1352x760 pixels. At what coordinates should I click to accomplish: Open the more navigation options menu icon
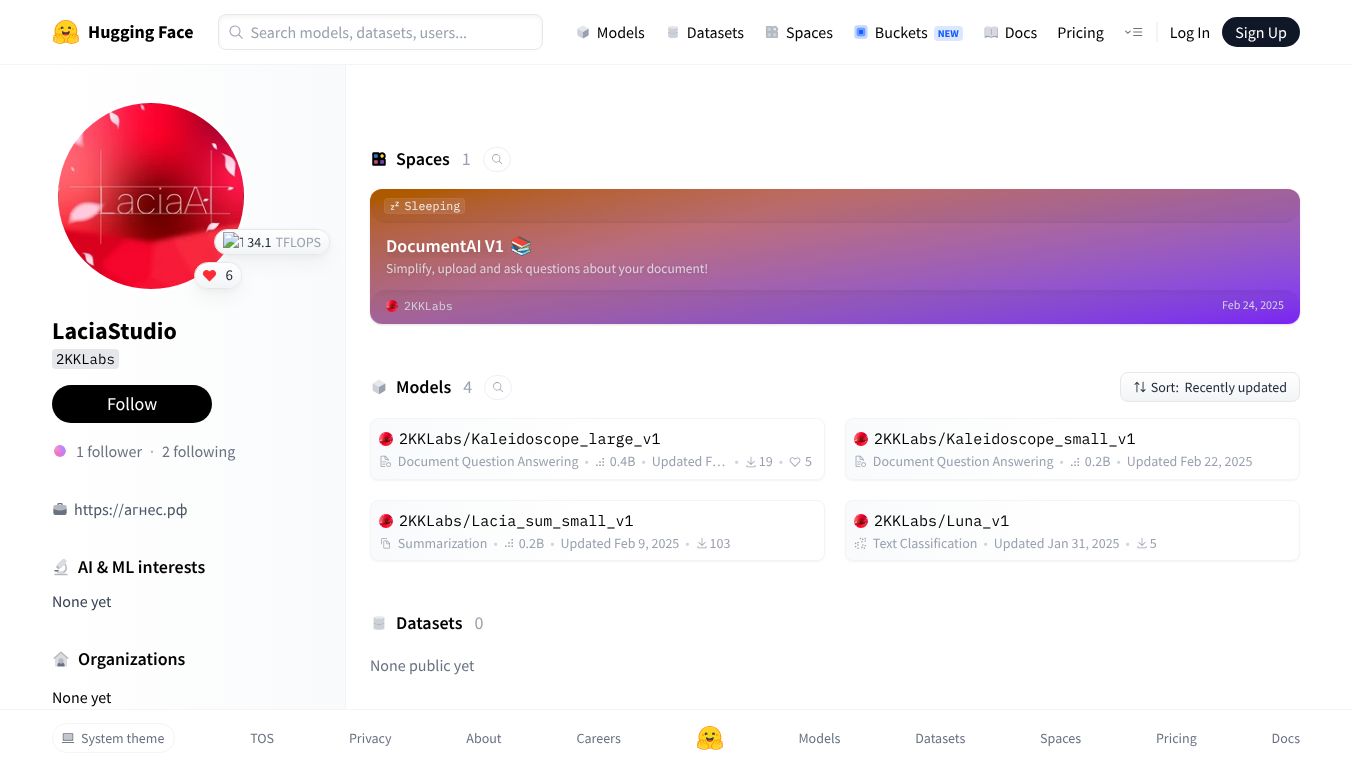pyautogui.click(x=1133, y=32)
